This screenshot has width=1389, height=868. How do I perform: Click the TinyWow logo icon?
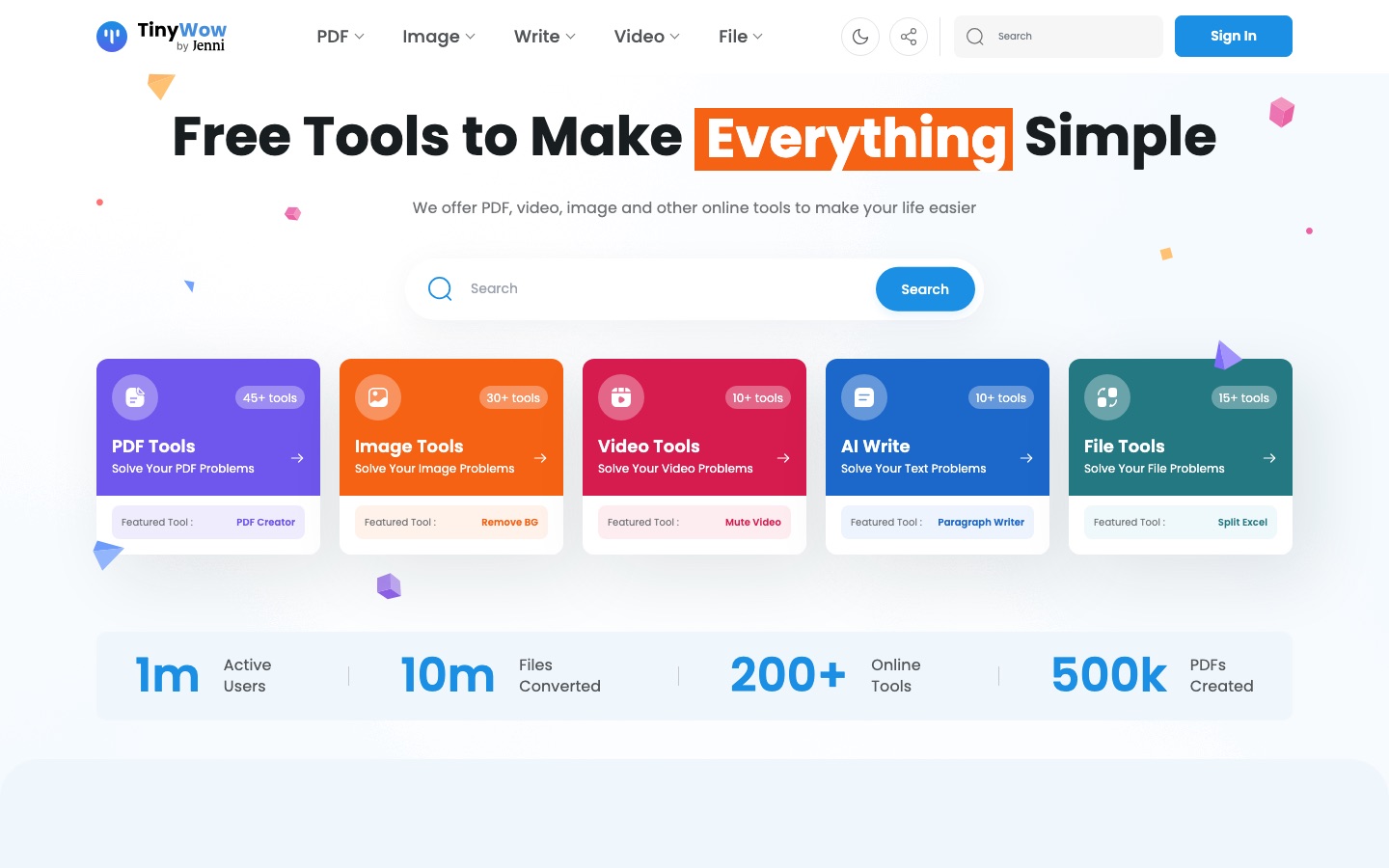[x=112, y=37]
